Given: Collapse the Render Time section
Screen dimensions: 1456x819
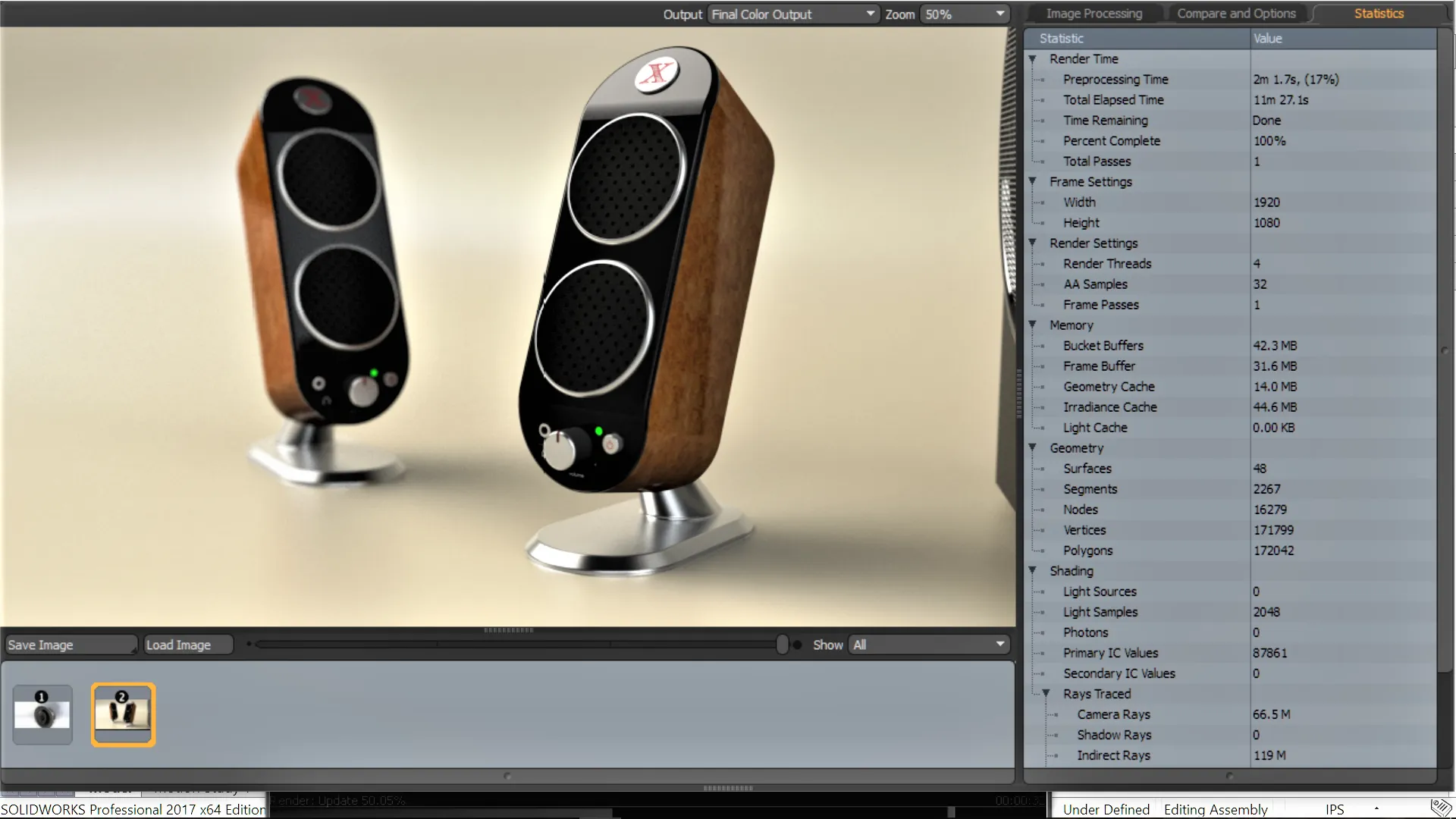Looking at the screenshot, I should (x=1034, y=59).
